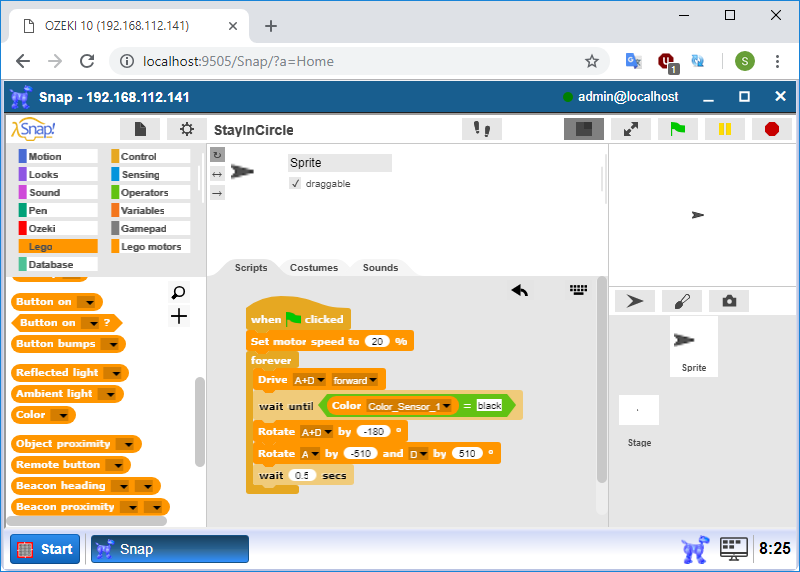This screenshot has width=800, height=572.
Task: Click the wait 0.5 secs value field
Action: point(302,476)
